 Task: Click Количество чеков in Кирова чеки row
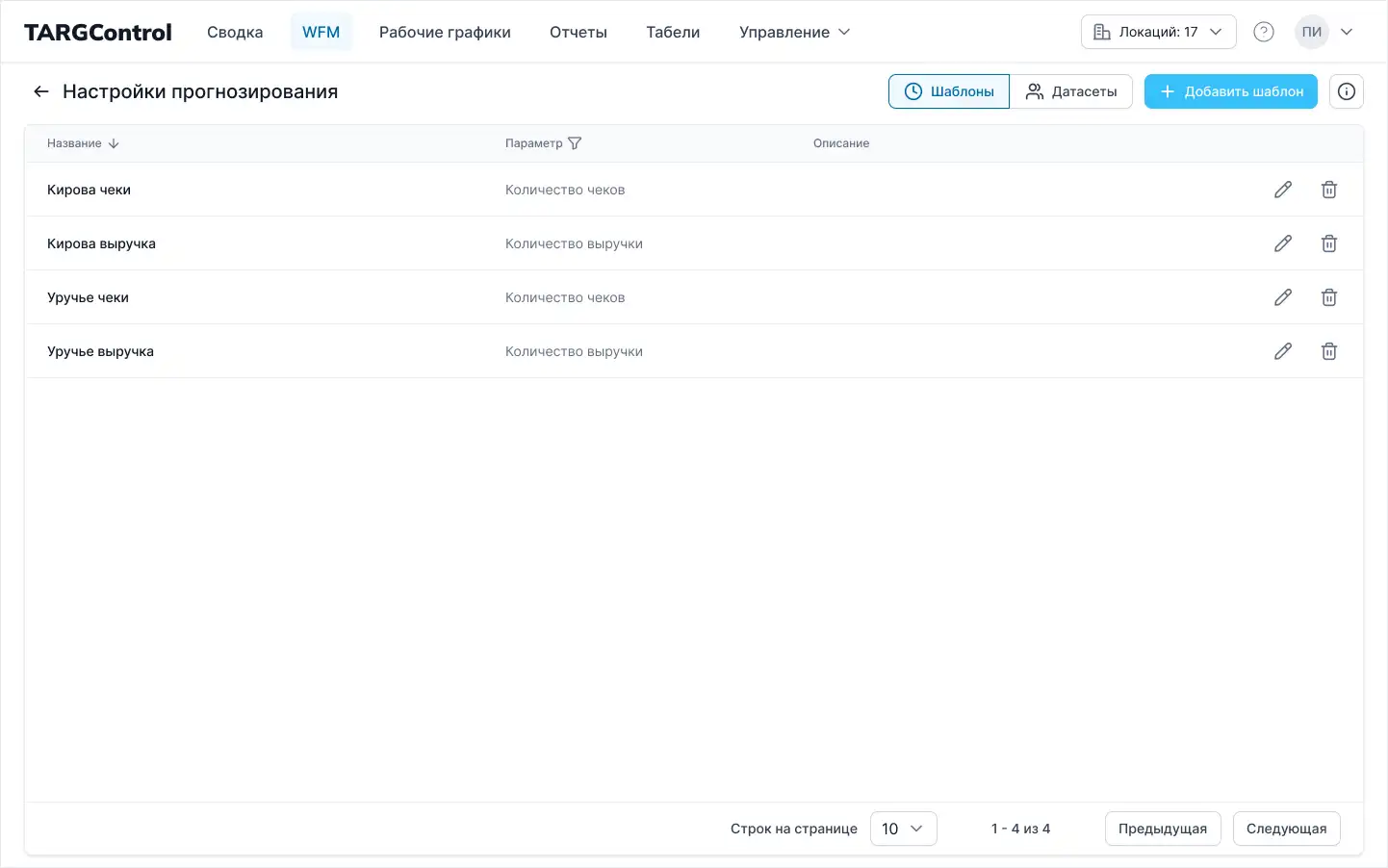[565, 190]
